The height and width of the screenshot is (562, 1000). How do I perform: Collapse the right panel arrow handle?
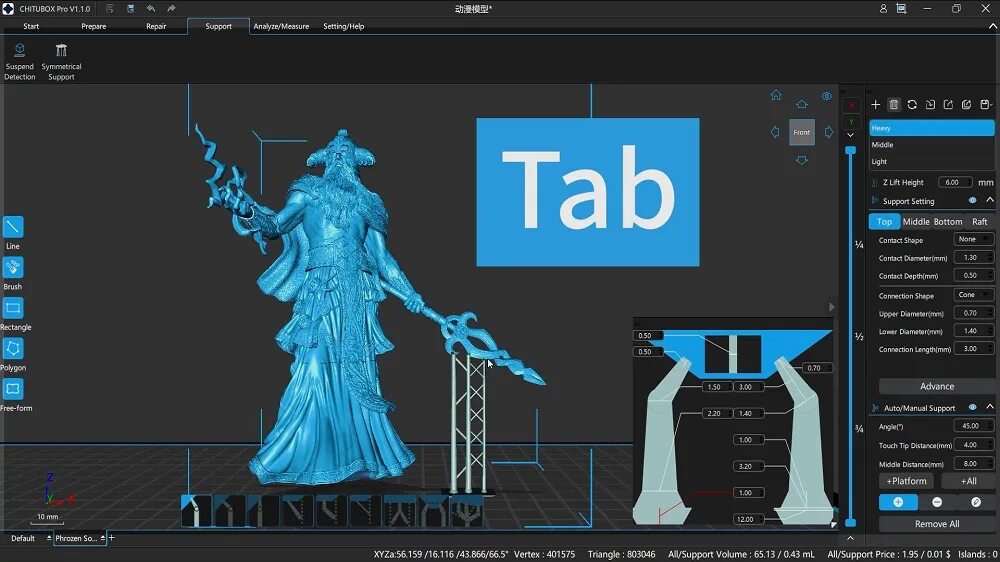pyautogui.click(x=832, y=307)
